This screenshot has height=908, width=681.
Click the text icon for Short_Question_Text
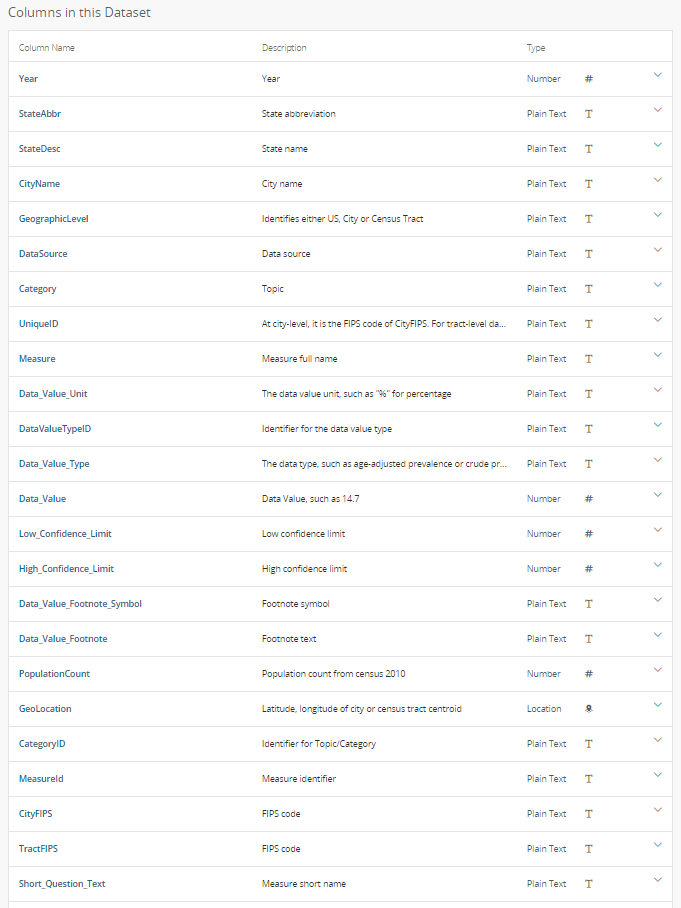tap(589, 884)
